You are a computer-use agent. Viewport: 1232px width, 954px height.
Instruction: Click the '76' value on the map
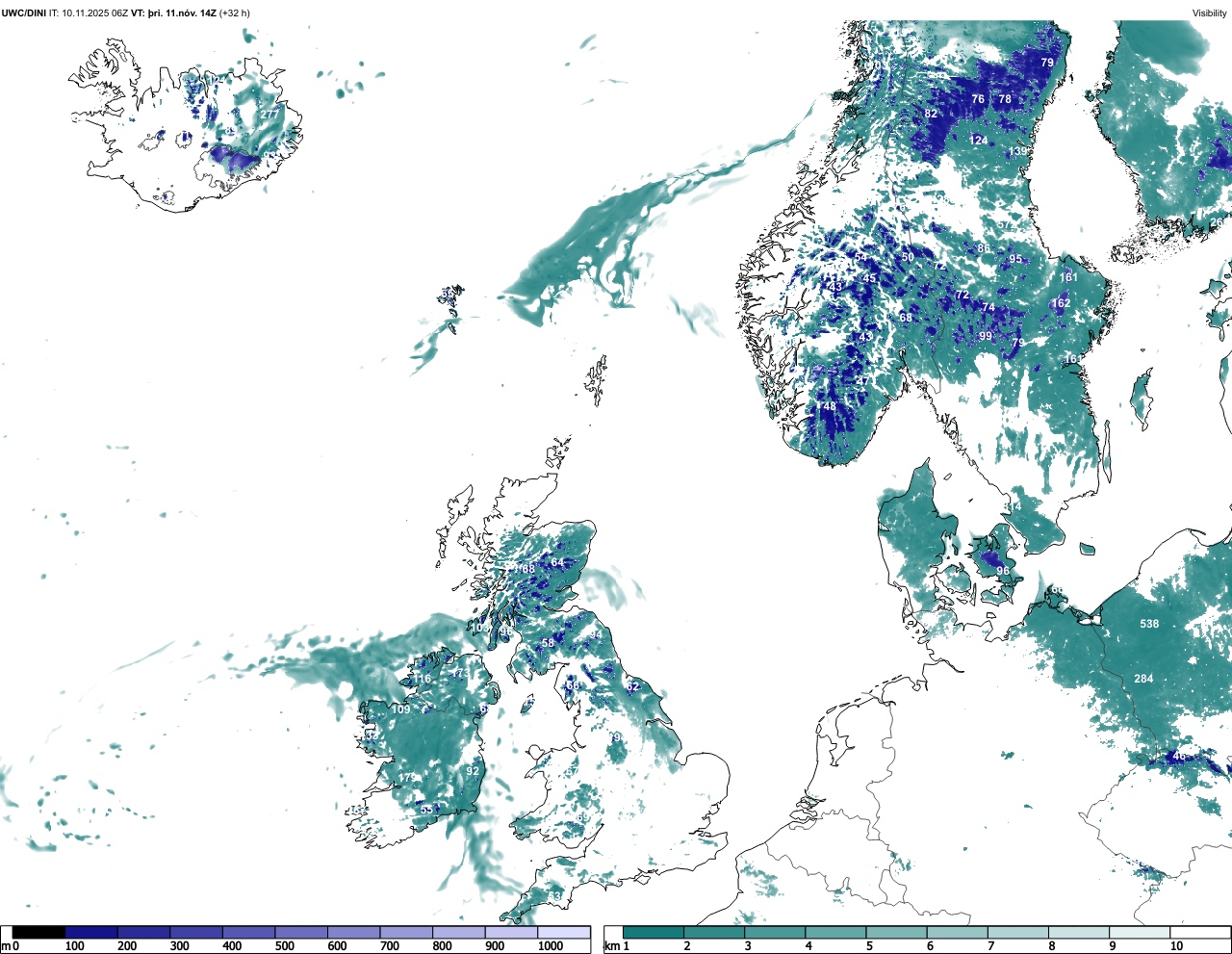tap(978, 99)
